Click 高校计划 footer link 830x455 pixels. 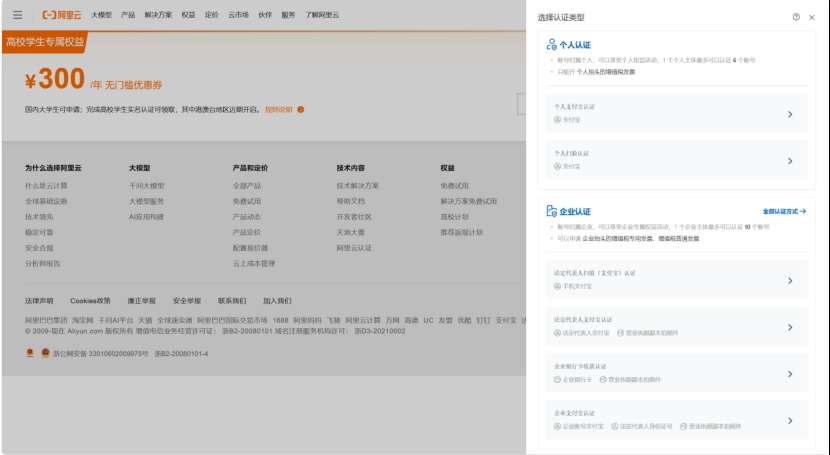click(455, 217)
